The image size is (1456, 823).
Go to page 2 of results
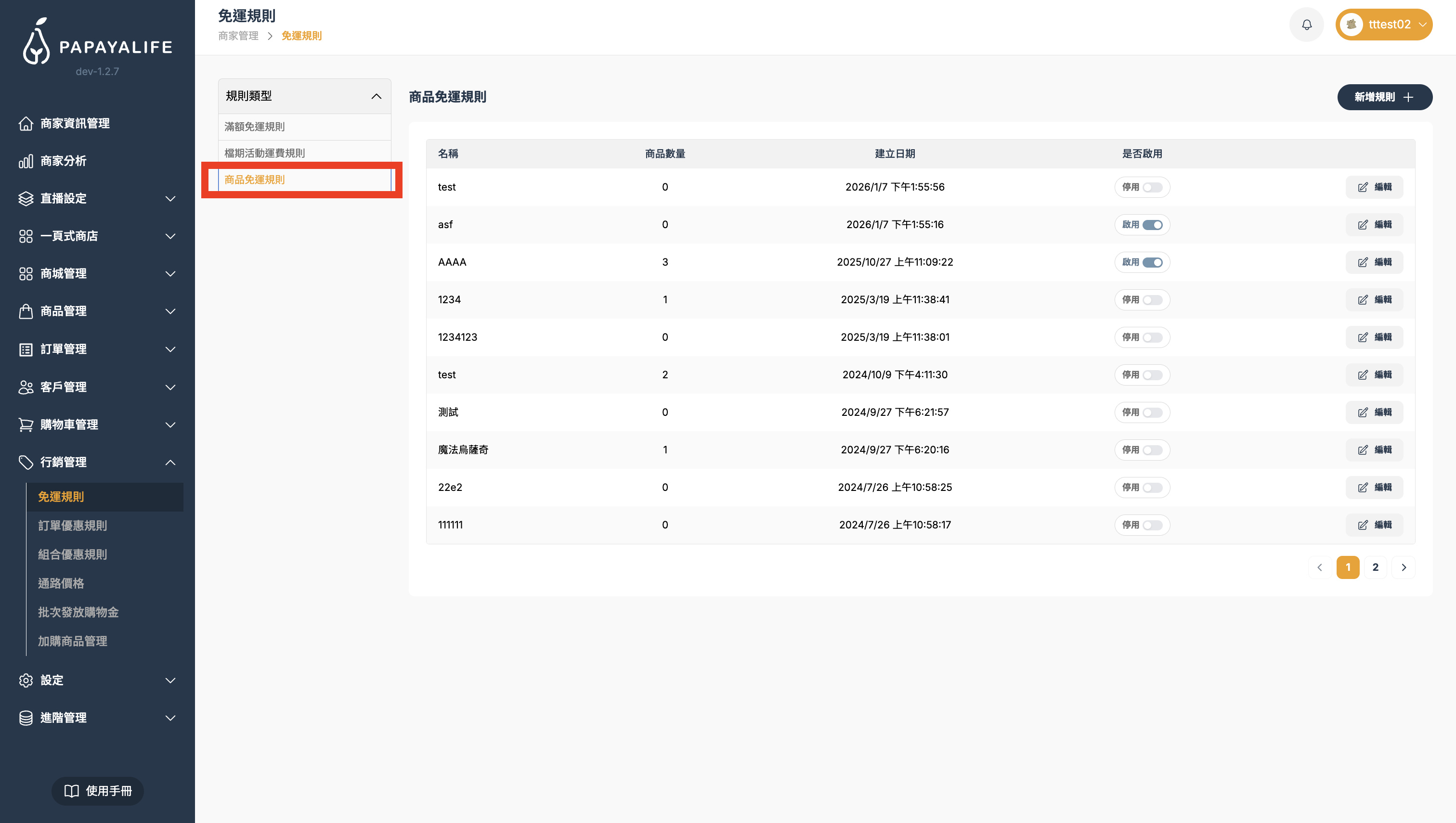tap(1375, 567)
